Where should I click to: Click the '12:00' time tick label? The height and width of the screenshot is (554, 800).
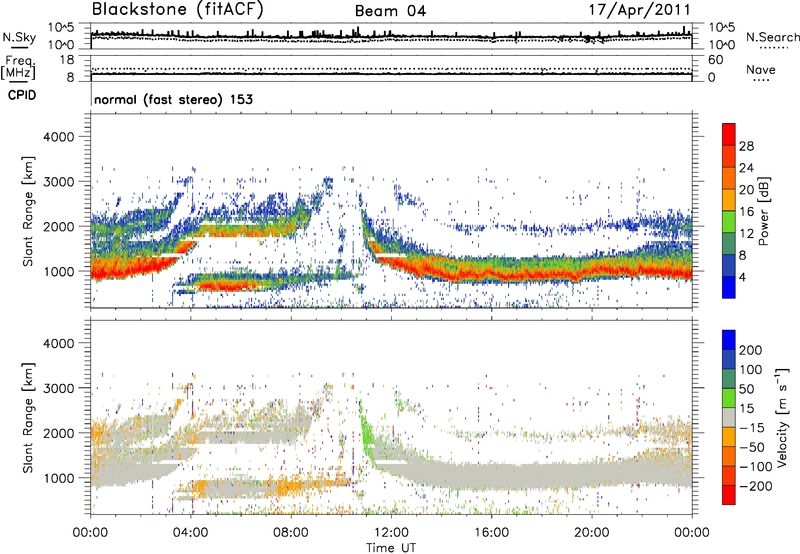(x=391, y=533)
